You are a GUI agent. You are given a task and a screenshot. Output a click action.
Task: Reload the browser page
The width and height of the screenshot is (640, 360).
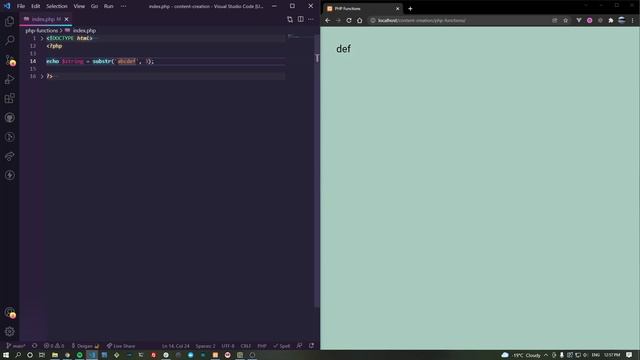tap(349, 20)
